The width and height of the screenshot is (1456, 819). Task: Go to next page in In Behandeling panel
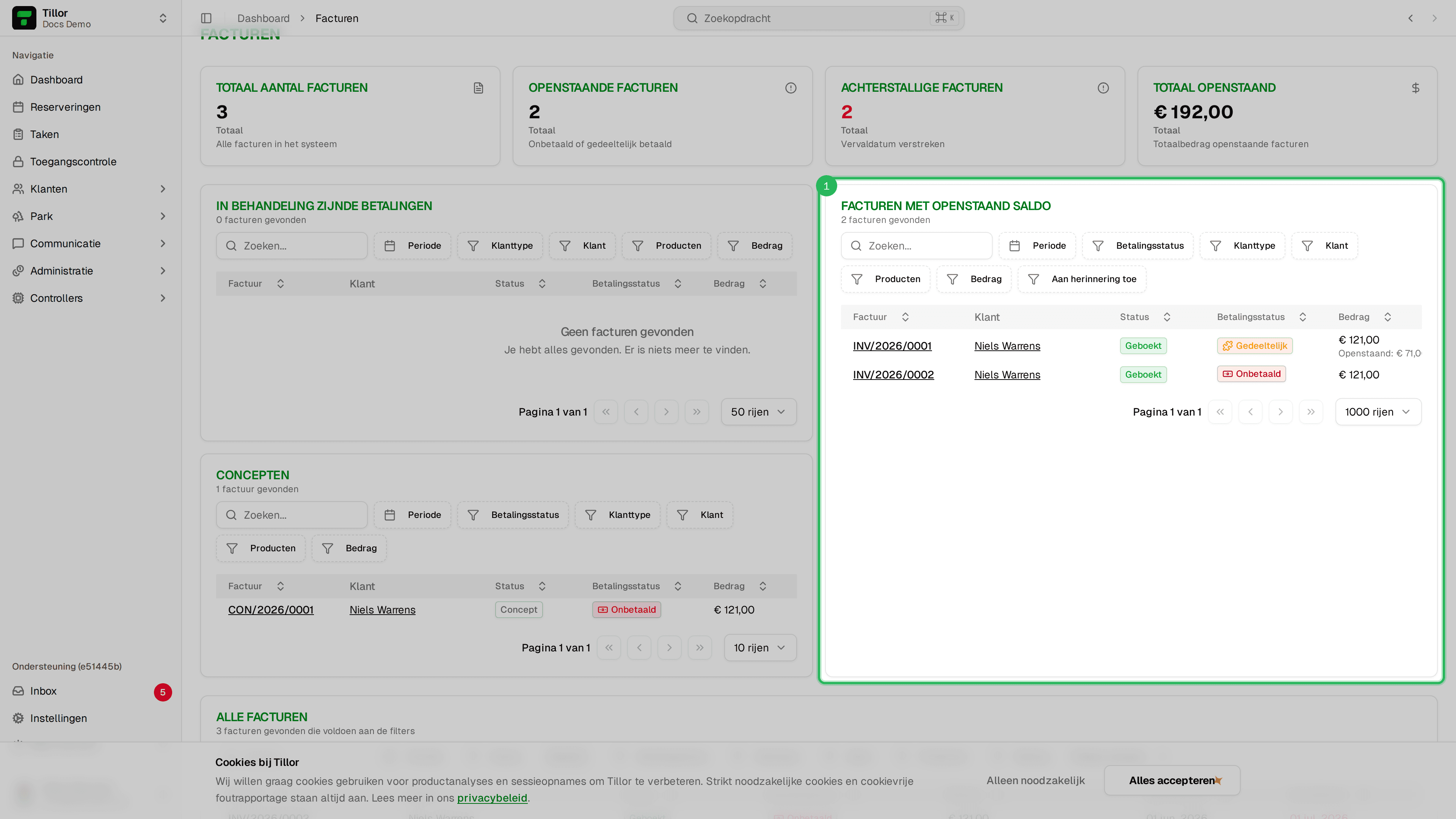[x=667, y=412]
